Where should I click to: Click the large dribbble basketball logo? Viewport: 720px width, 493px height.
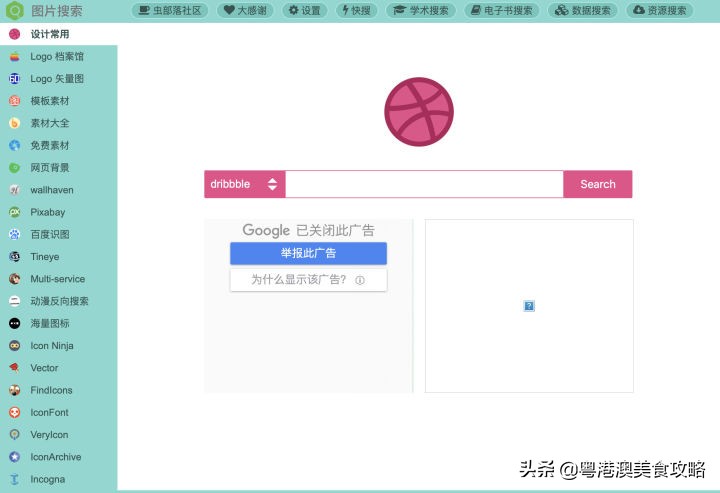[x=419, y=112]
